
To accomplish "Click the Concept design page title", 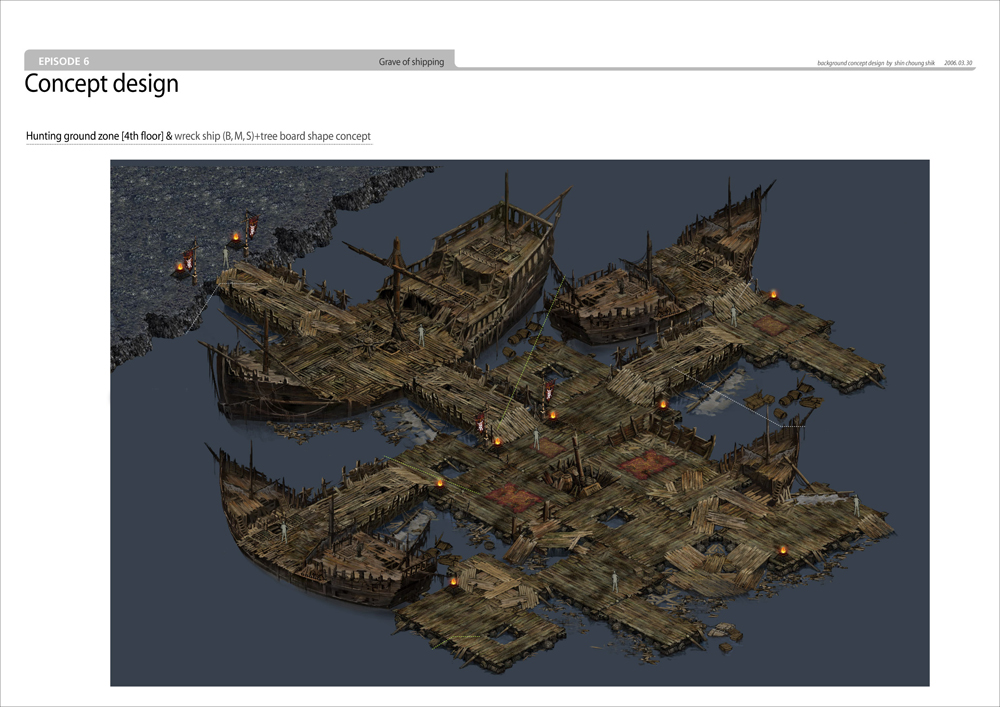I will (x=101, y=84).
